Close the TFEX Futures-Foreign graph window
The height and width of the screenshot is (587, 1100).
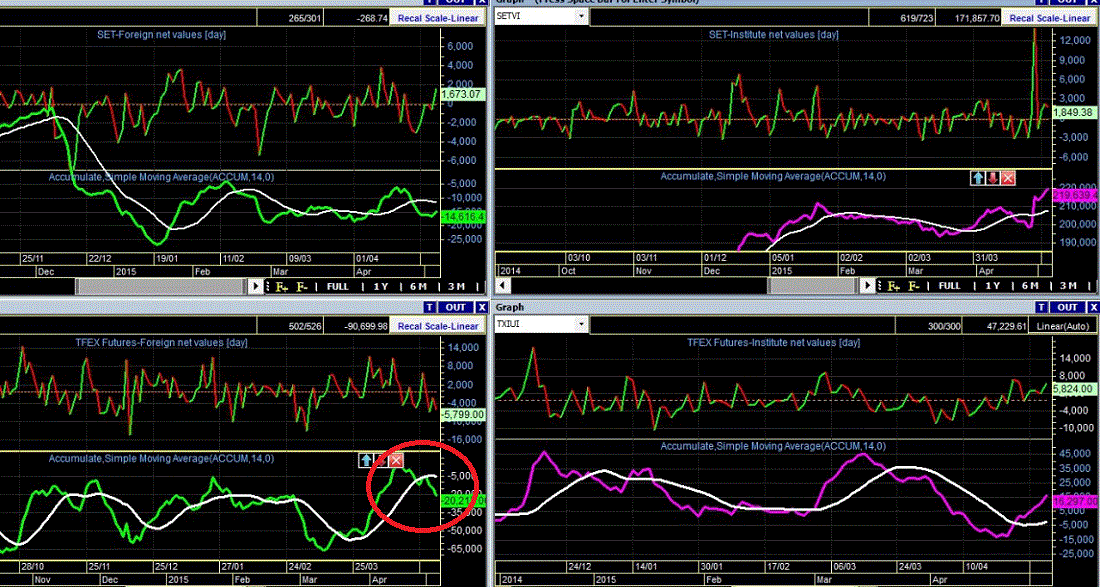481,307
